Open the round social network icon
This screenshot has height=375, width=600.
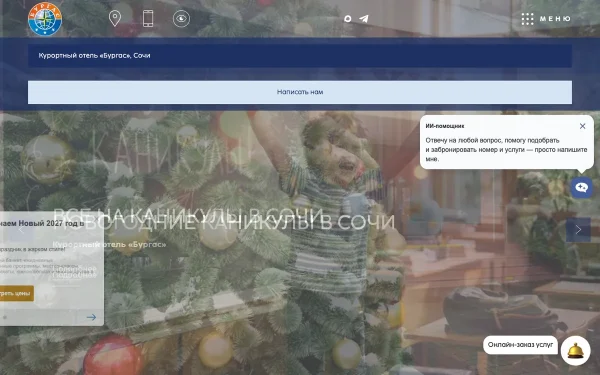pyautogui.click(x=347, y=18)
